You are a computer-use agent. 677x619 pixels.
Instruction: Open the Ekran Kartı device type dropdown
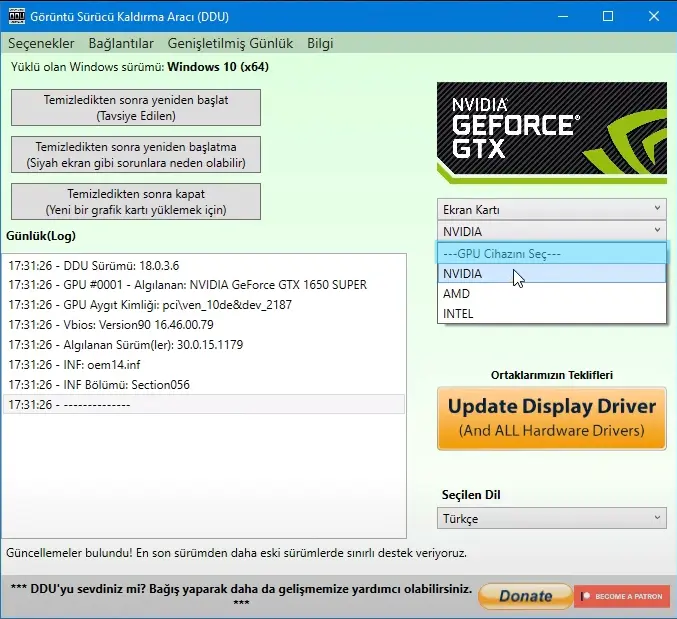click(x=552, y=209)
